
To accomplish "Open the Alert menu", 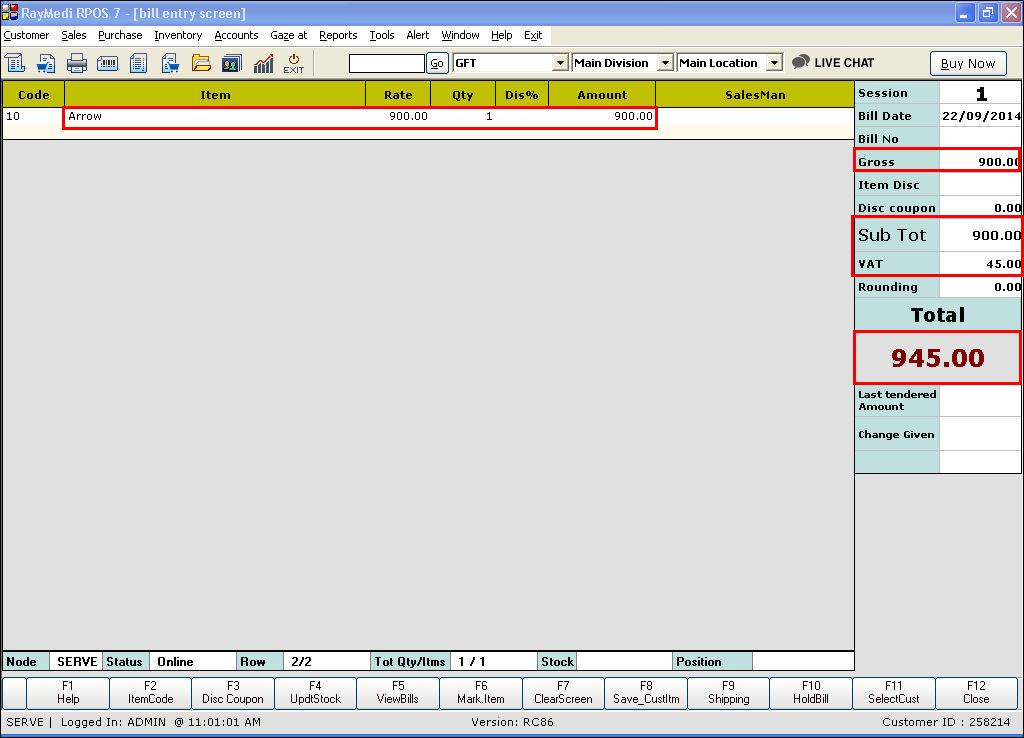I will (x=418, y=35).
